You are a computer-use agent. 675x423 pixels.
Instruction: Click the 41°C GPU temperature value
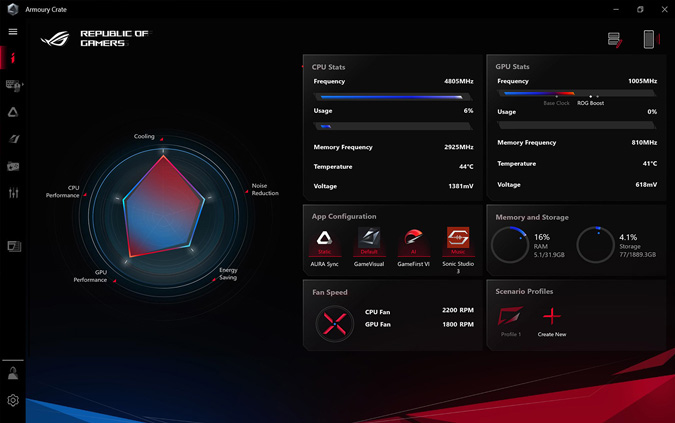650,164
